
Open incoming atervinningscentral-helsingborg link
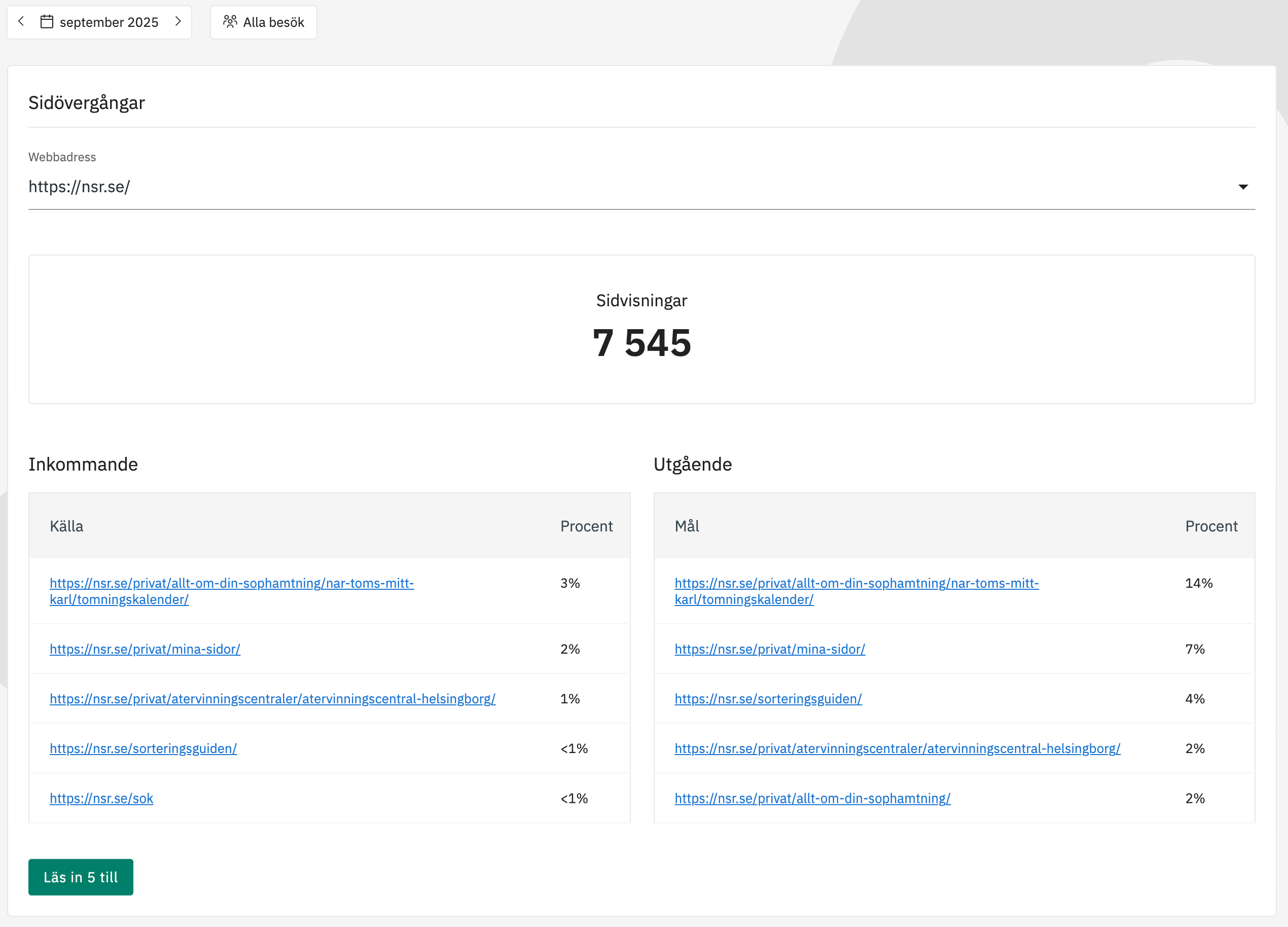pyautogui.click(x=273, y=699)
